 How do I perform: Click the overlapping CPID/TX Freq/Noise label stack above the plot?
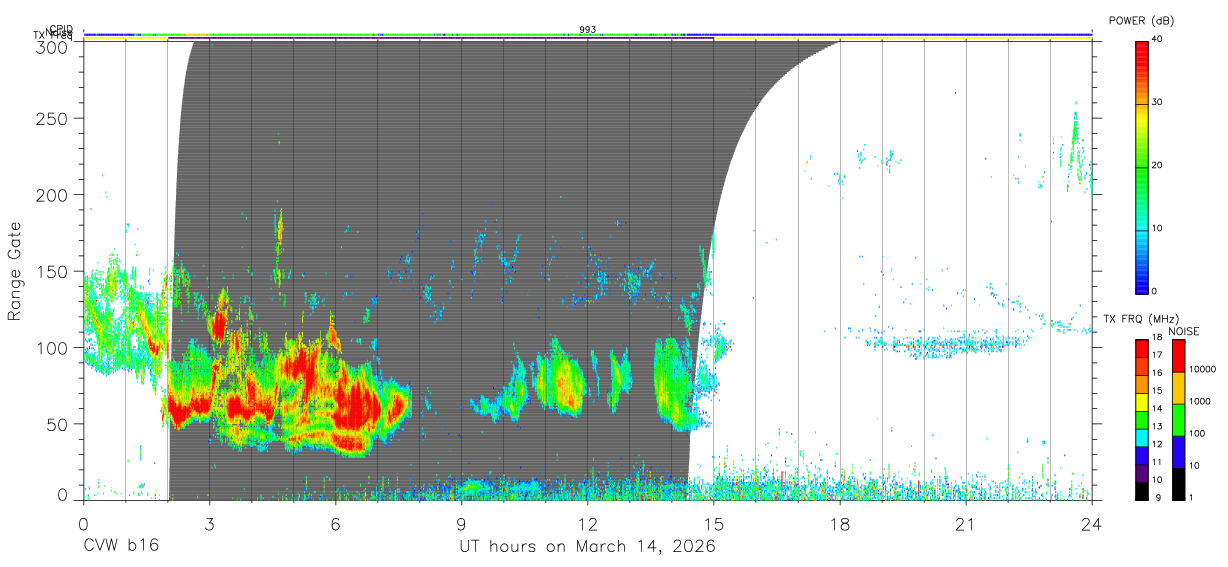(x=54, y=32)
